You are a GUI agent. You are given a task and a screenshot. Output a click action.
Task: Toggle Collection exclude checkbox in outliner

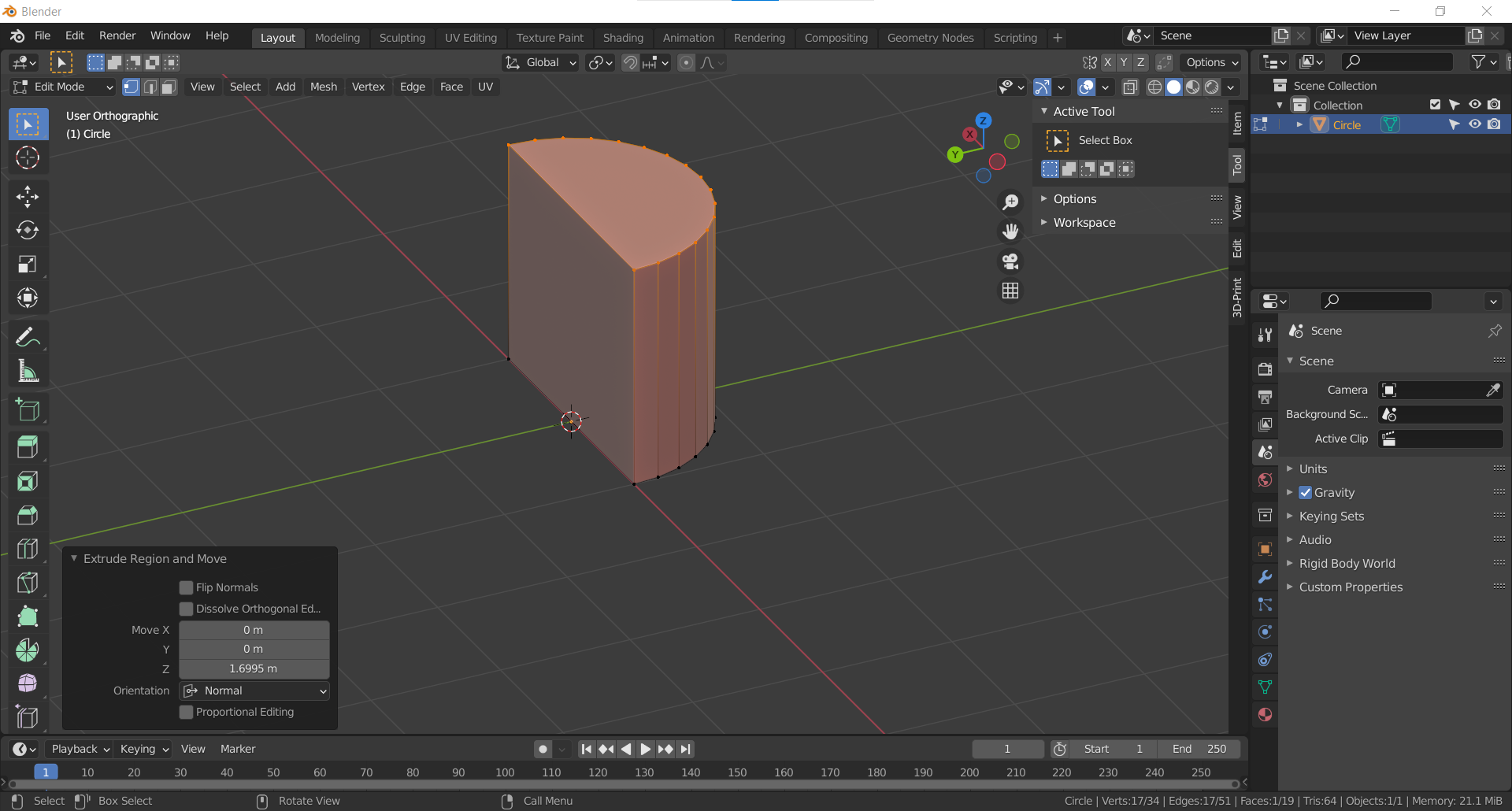1435,105
